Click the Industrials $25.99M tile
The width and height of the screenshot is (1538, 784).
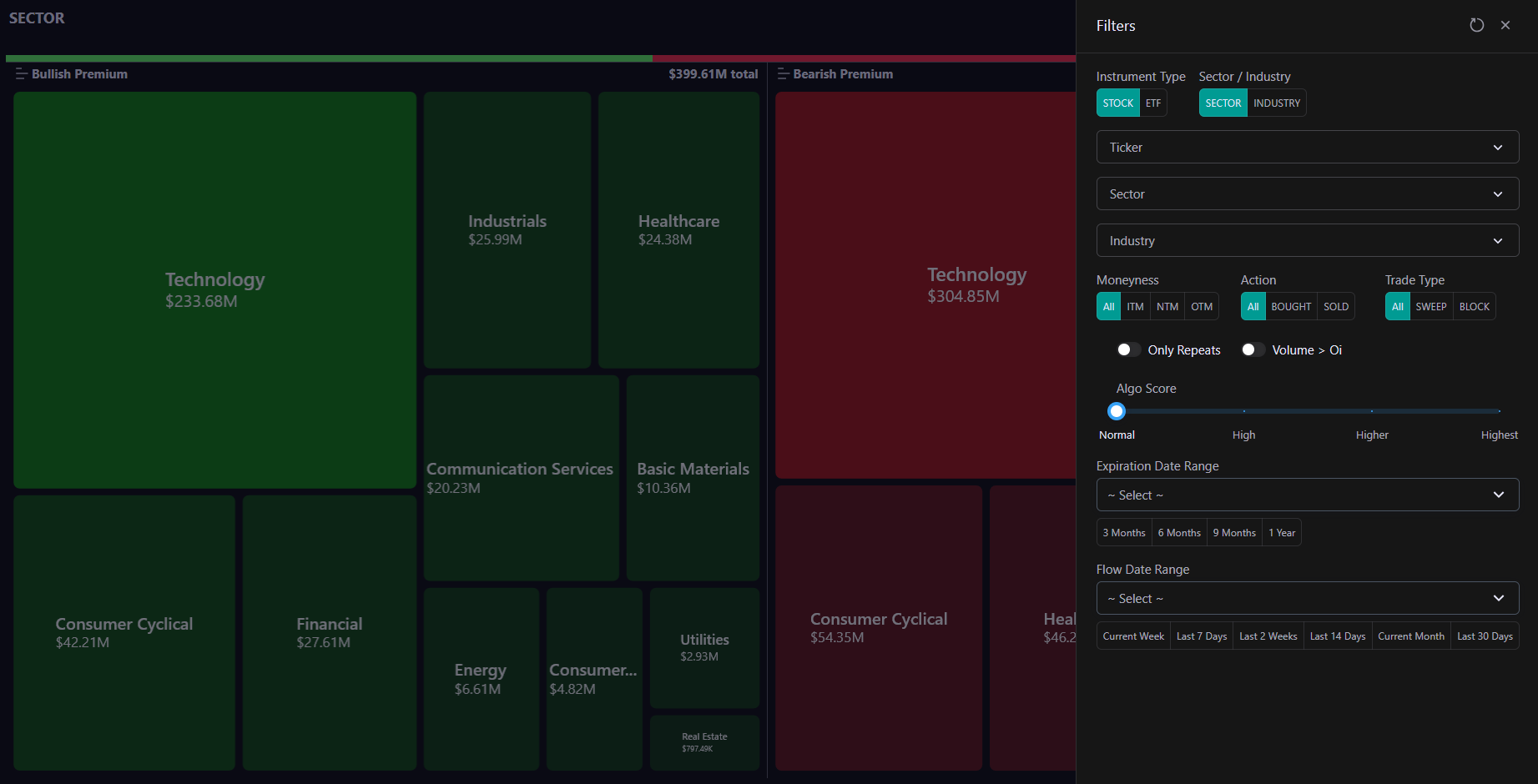coord(507,229)
